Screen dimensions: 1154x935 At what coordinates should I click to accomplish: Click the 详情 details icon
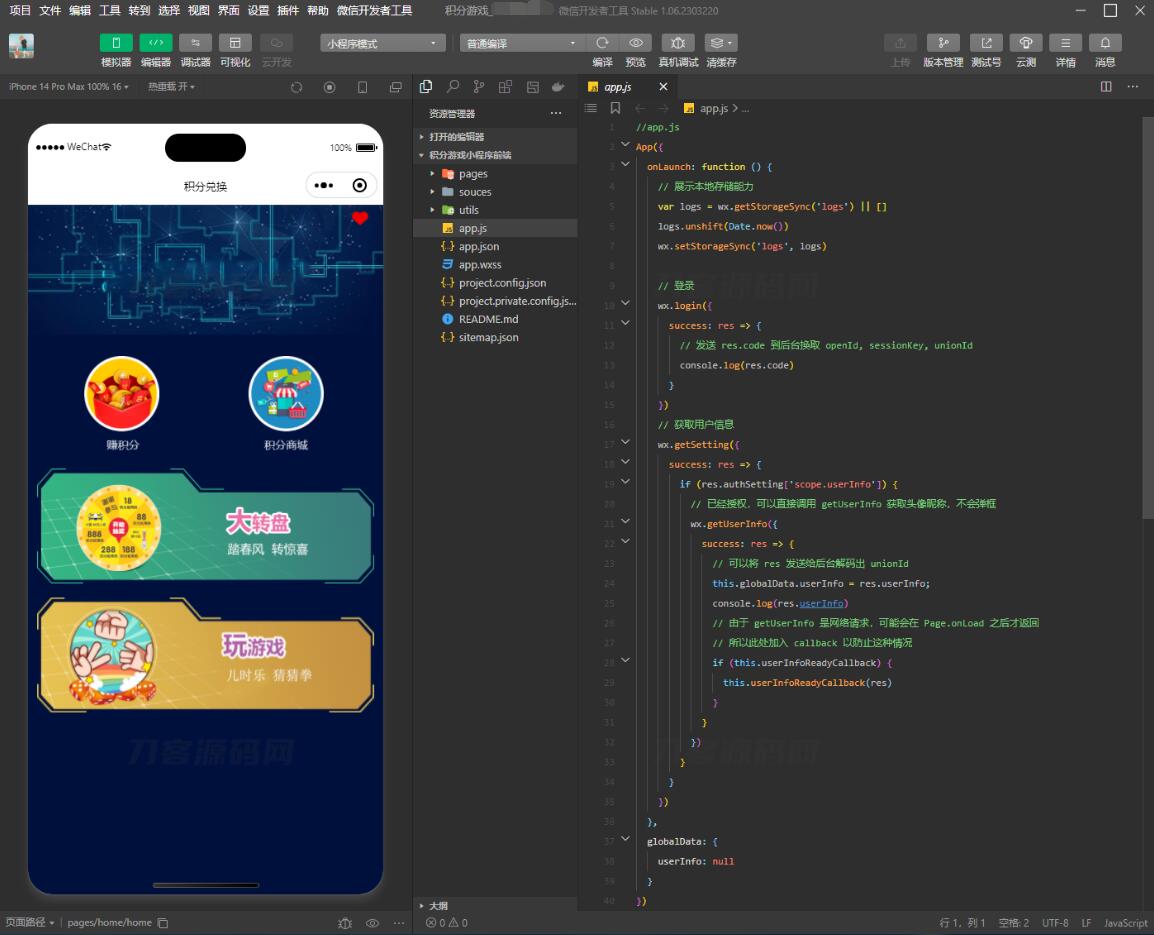1065,43
